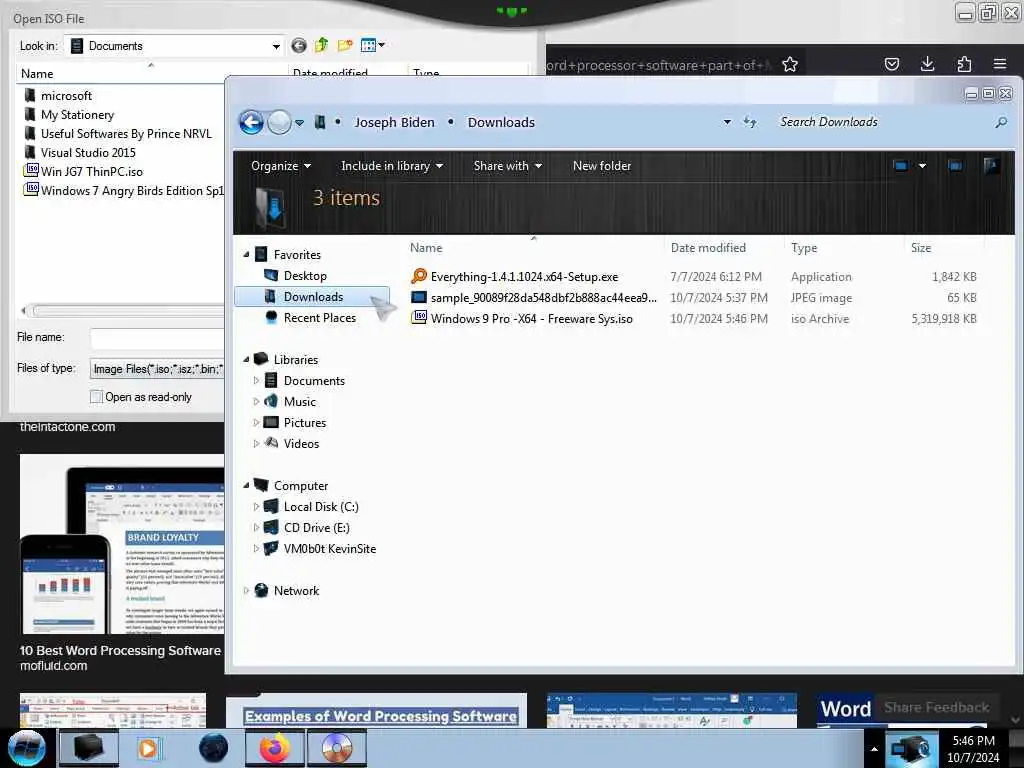Go back using Explorer's back arrow button

tap(251, 122)
